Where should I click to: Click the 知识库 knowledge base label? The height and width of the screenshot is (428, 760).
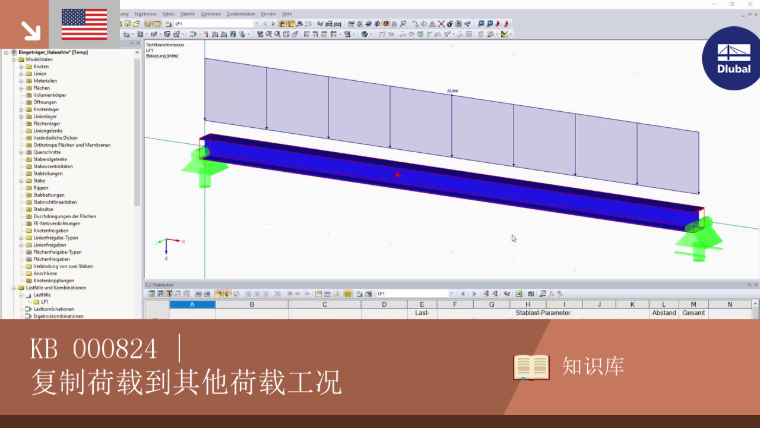coord(593,366)
